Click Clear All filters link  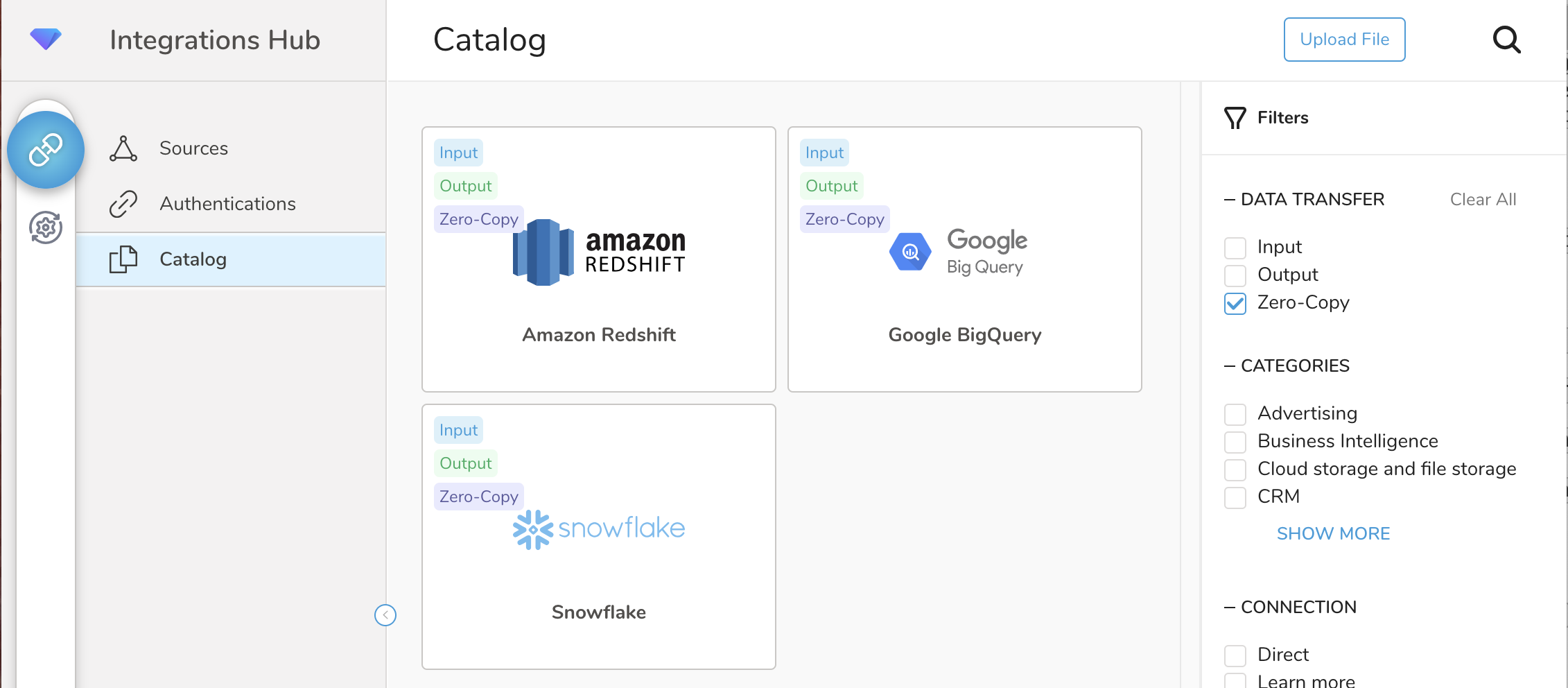tap(1483, 200)
